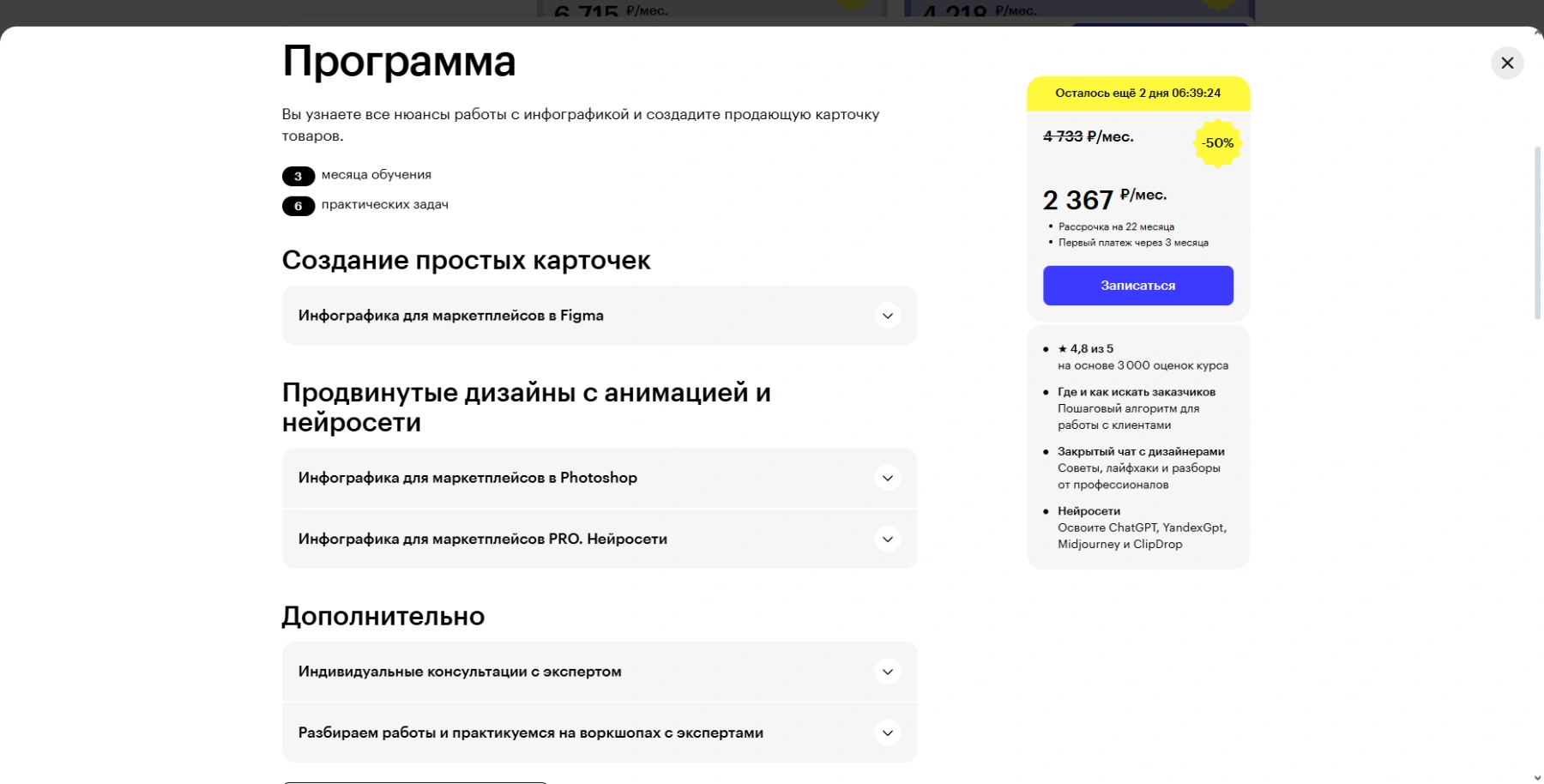This screenshot has width=1544, height=784.
Task: Click the Записаться button
Action: tap(1137, 285)
